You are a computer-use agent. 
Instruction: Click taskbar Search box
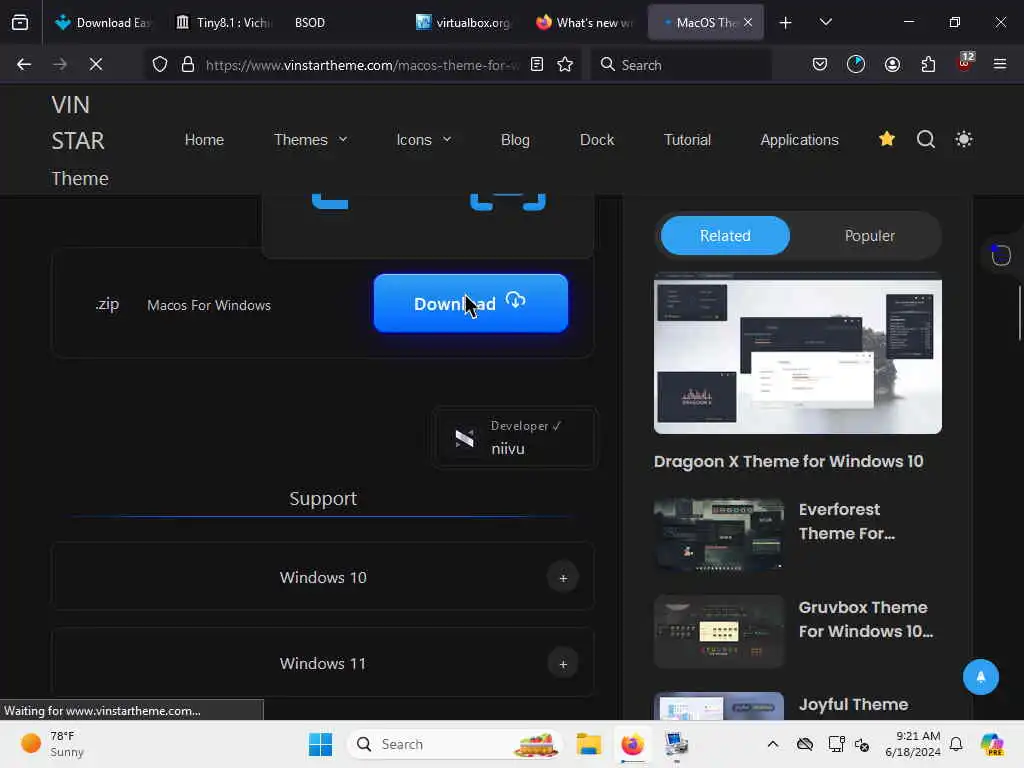(x=455, y=744)
